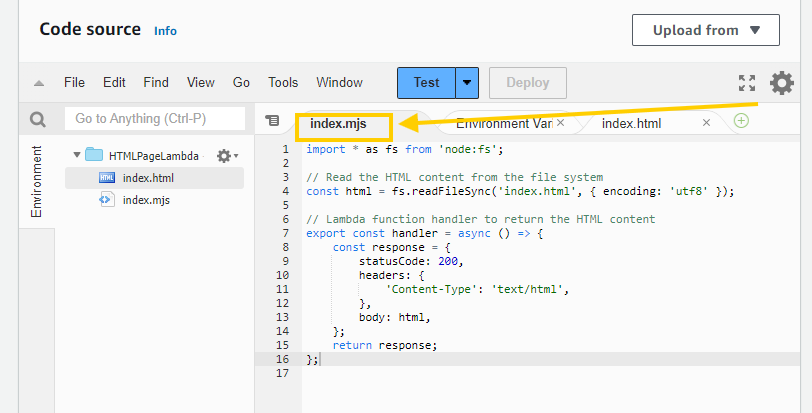Close the Environment Variables tab
The image size is (812, 413).
click(x=560, y=123)
